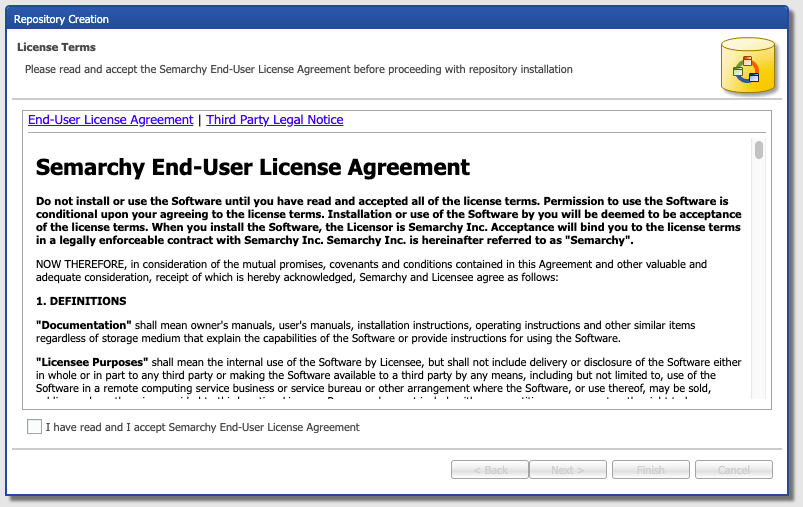Click the repository database icon
The width and height of the screenshot is (803, 507).
click(746, 66)
